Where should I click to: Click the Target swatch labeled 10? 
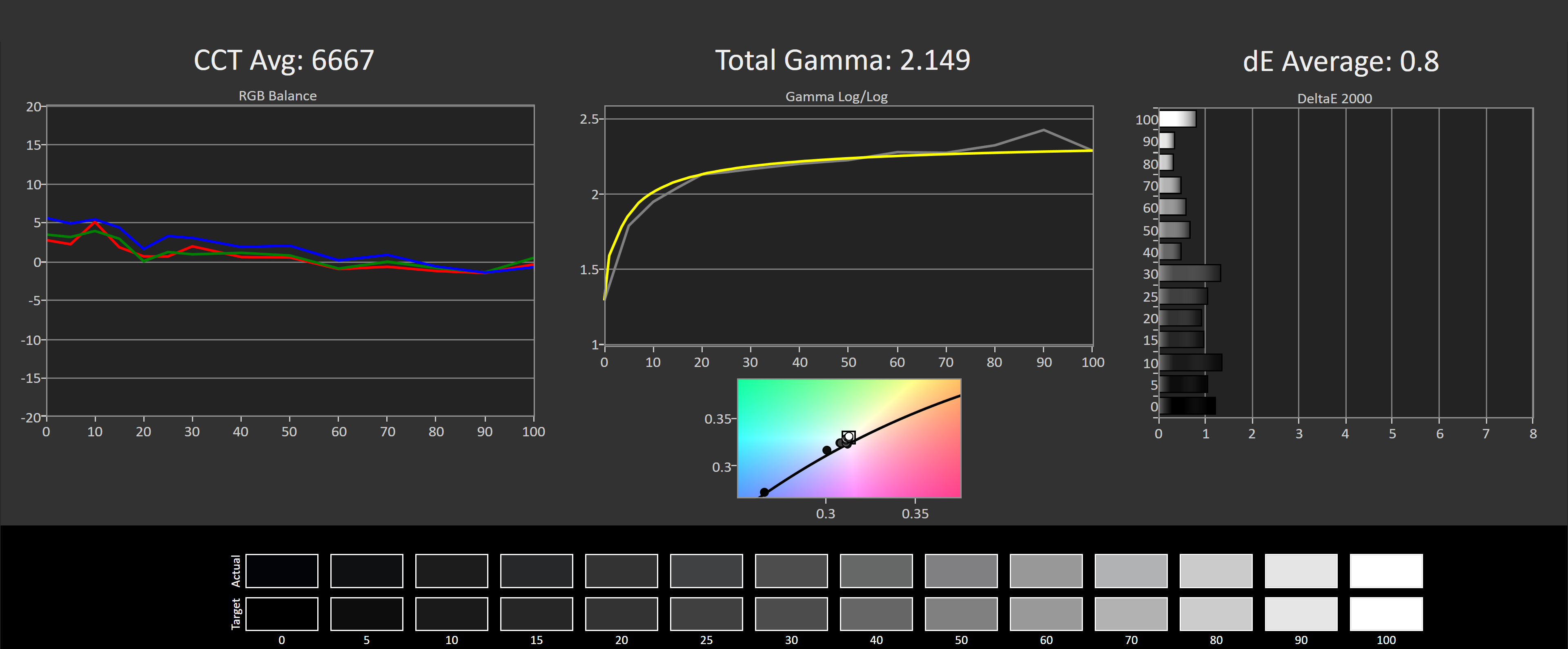pos(451,614)
